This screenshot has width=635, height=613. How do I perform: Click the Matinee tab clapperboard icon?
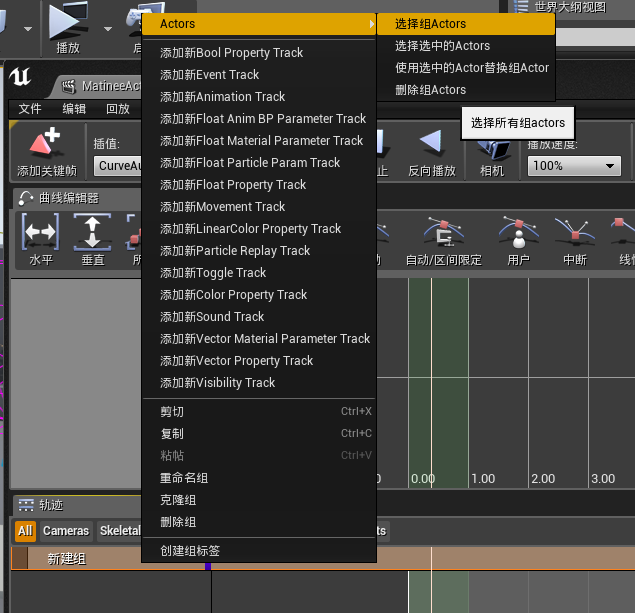[68, 86]
